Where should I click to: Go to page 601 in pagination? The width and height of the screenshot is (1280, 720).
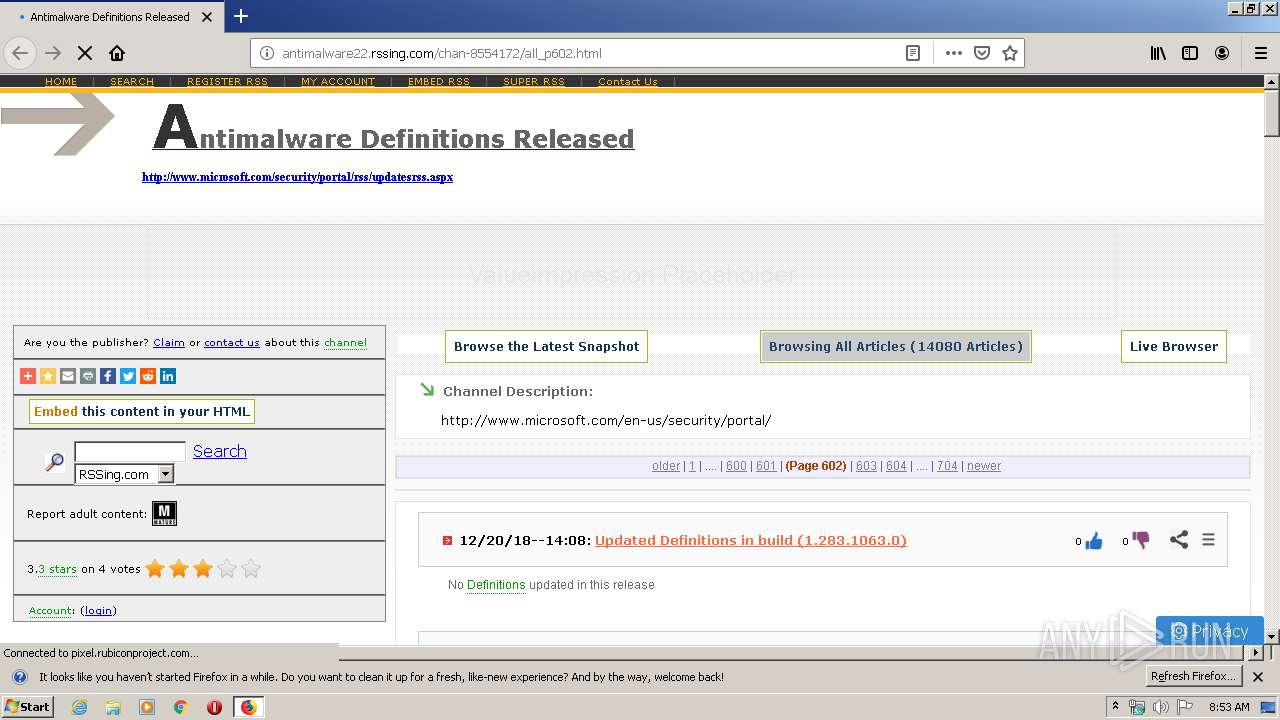tap(766, 466)
